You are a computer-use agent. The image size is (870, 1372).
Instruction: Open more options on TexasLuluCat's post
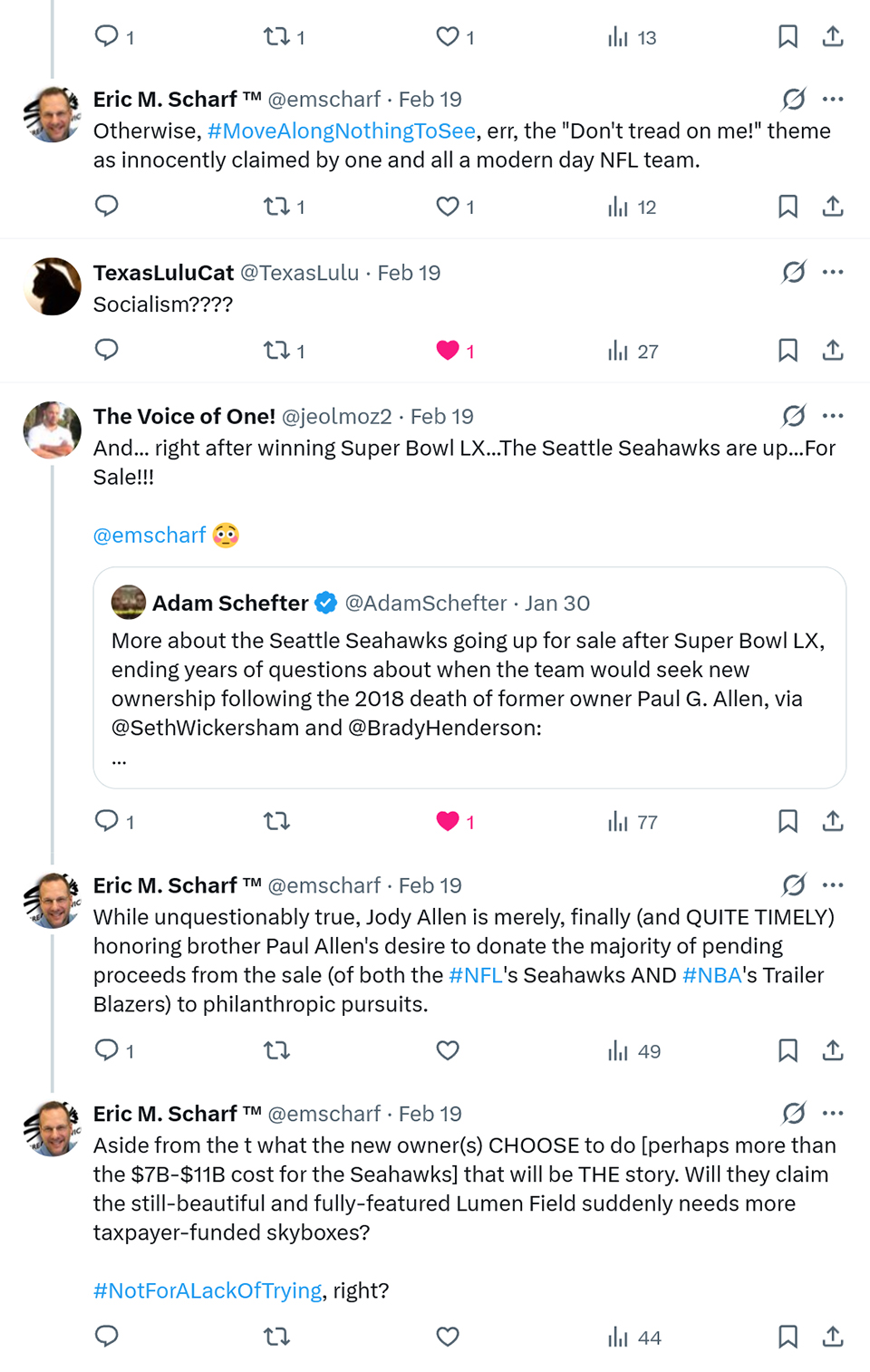coord(833,272)
